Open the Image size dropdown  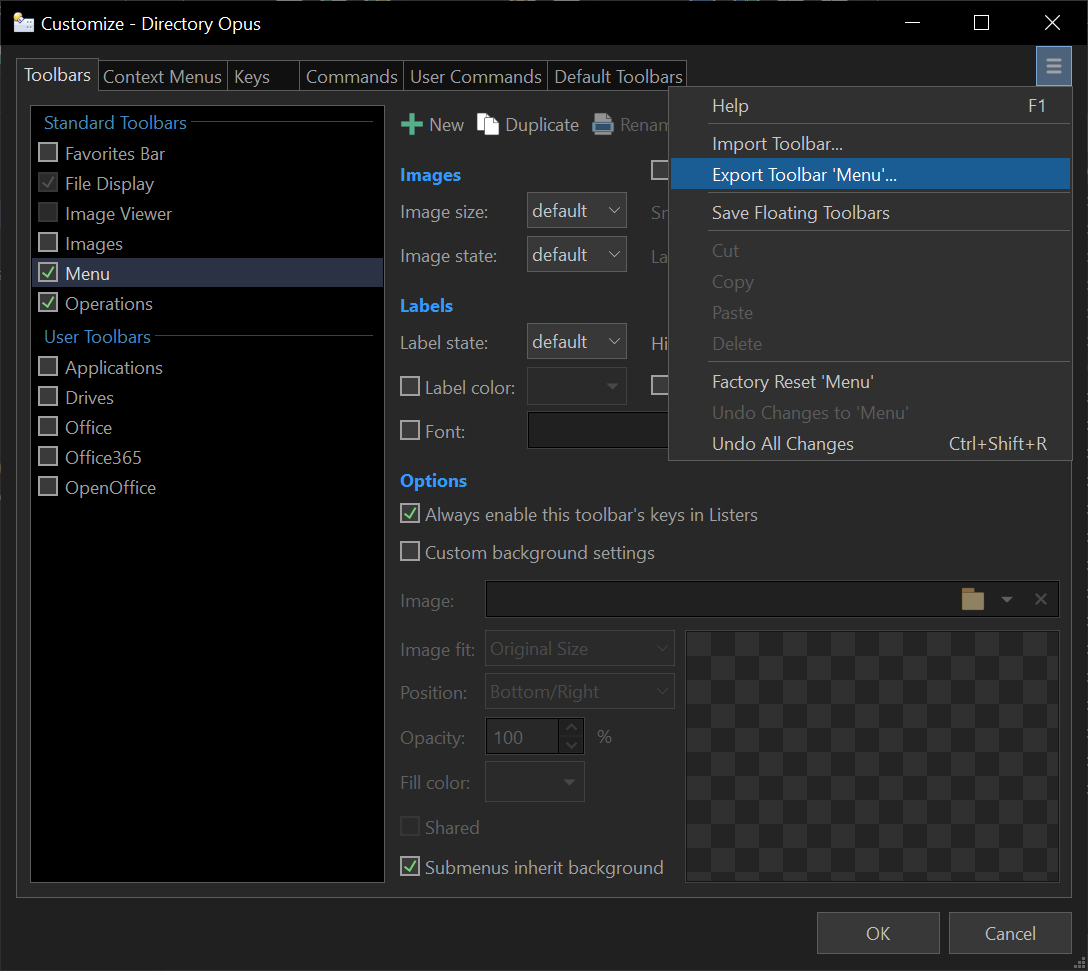click(577, 210)
